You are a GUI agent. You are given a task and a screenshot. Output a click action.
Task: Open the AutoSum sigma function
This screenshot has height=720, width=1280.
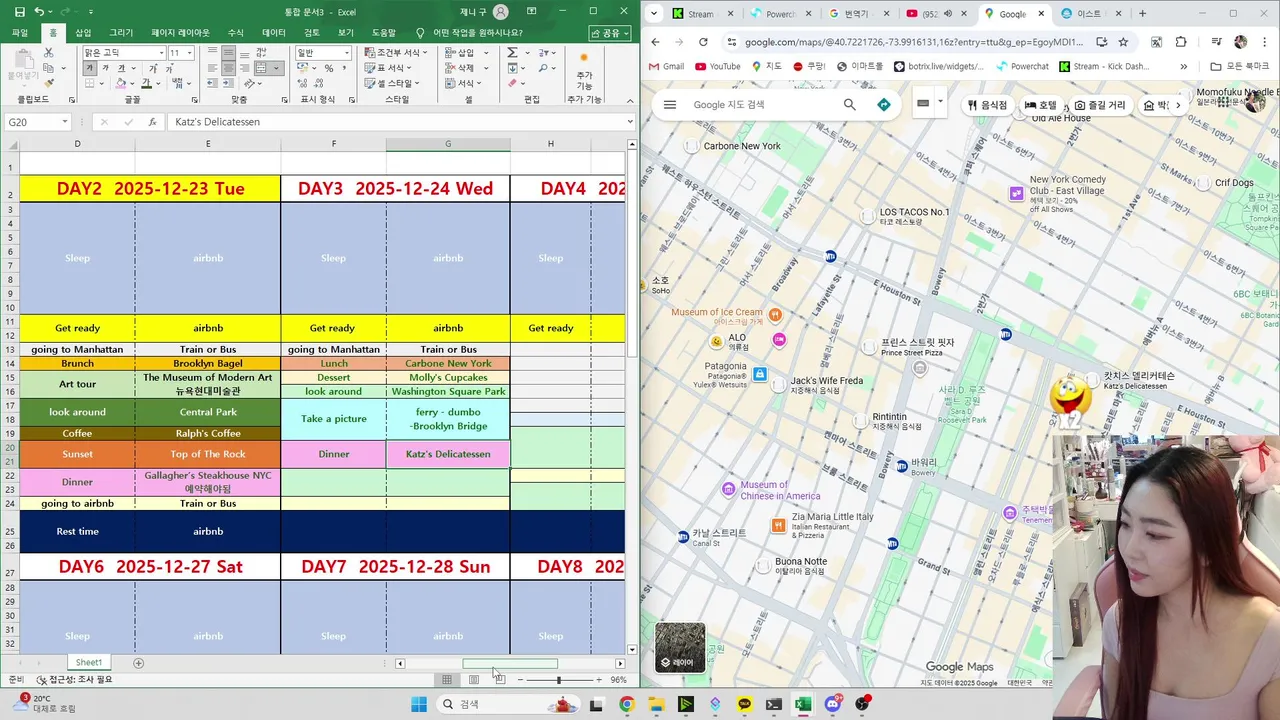tap(513, 53)
